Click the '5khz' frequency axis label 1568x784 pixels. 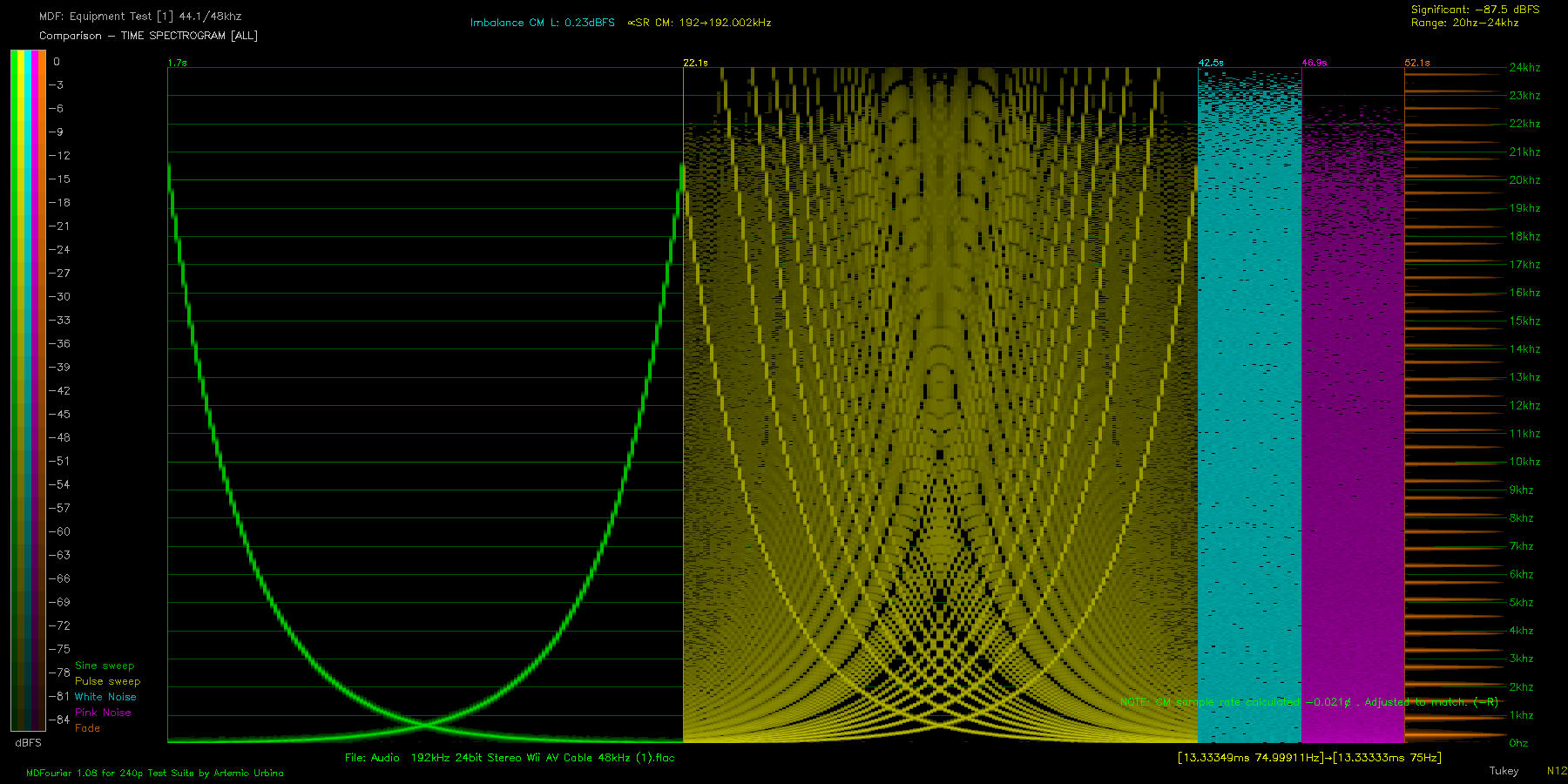click(x=1522, y=603)
